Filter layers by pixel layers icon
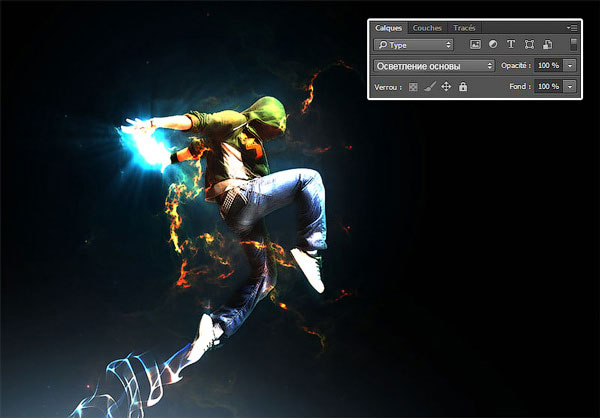Viewport: 600px width, 418px height. (475, 44)
